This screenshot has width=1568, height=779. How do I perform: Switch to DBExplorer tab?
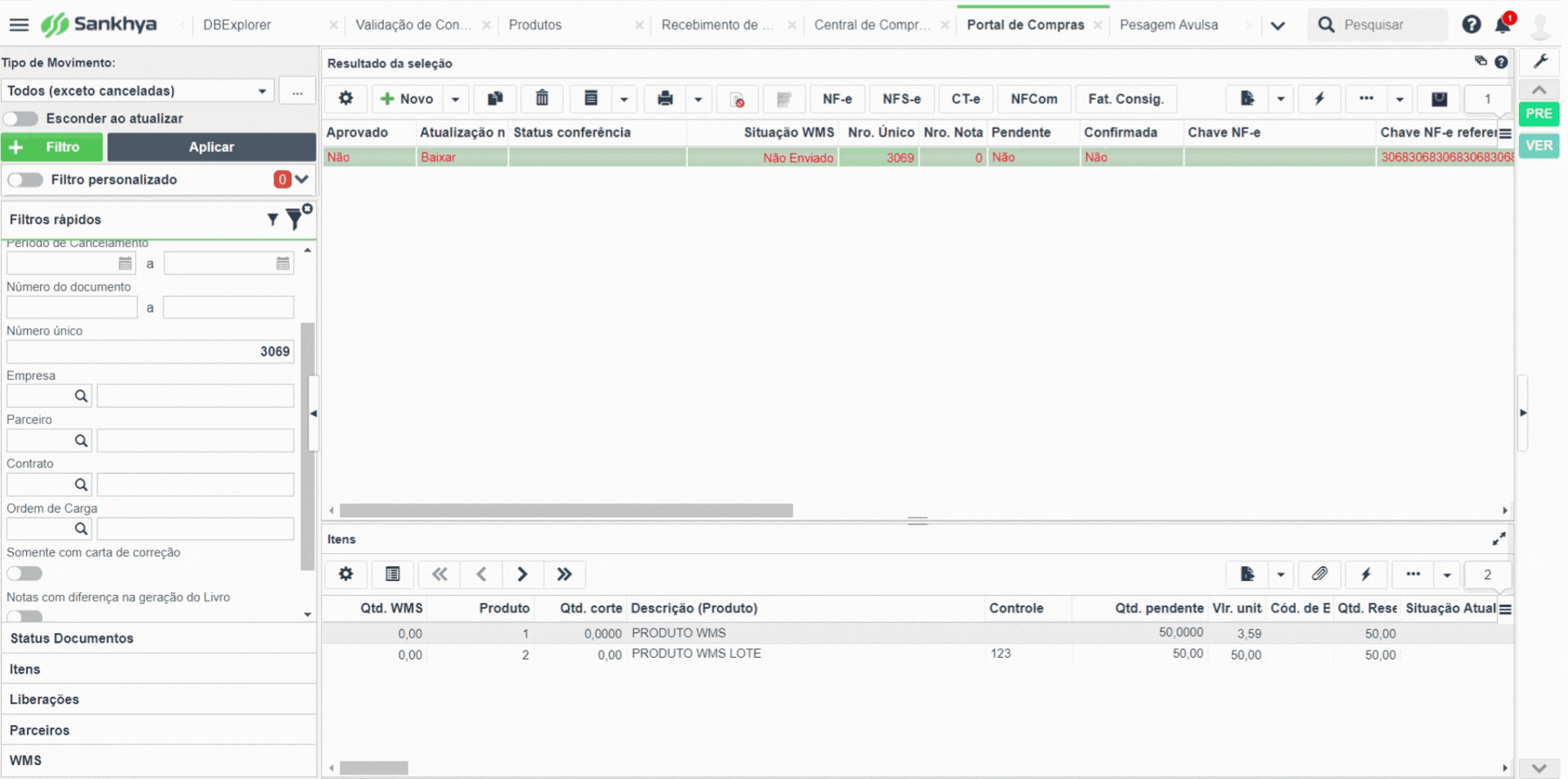tap(237, 25)
